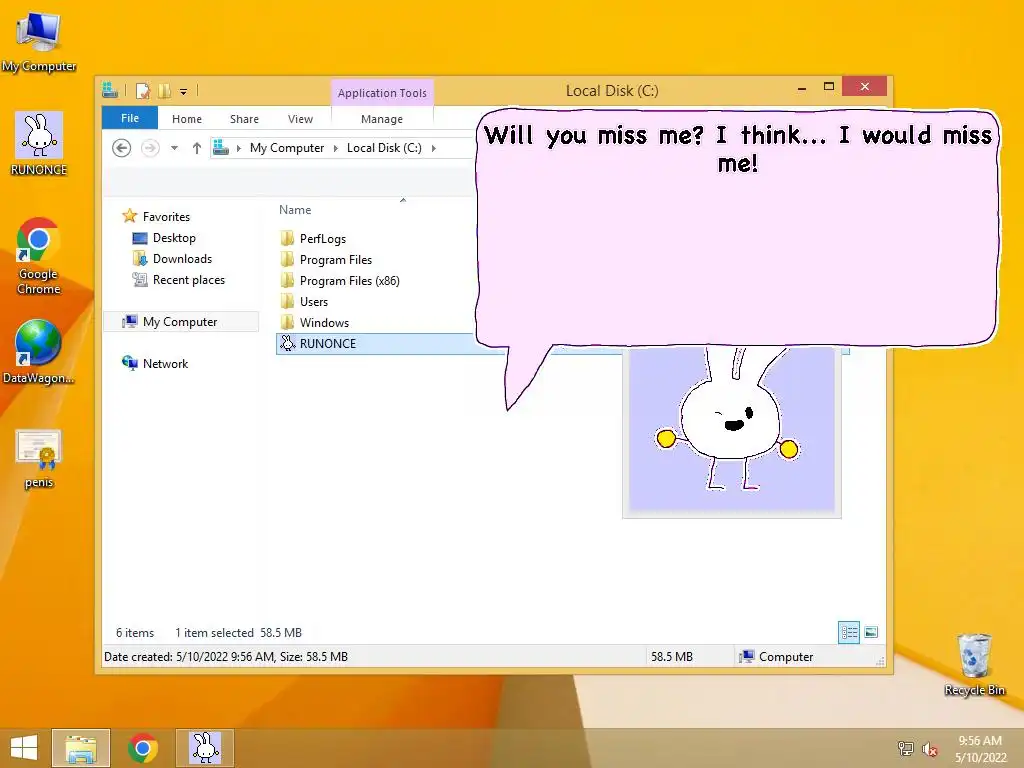This screenshot has height=768, width=1024.
Task: Click the Windows Start button
Action: pos(24,748)
